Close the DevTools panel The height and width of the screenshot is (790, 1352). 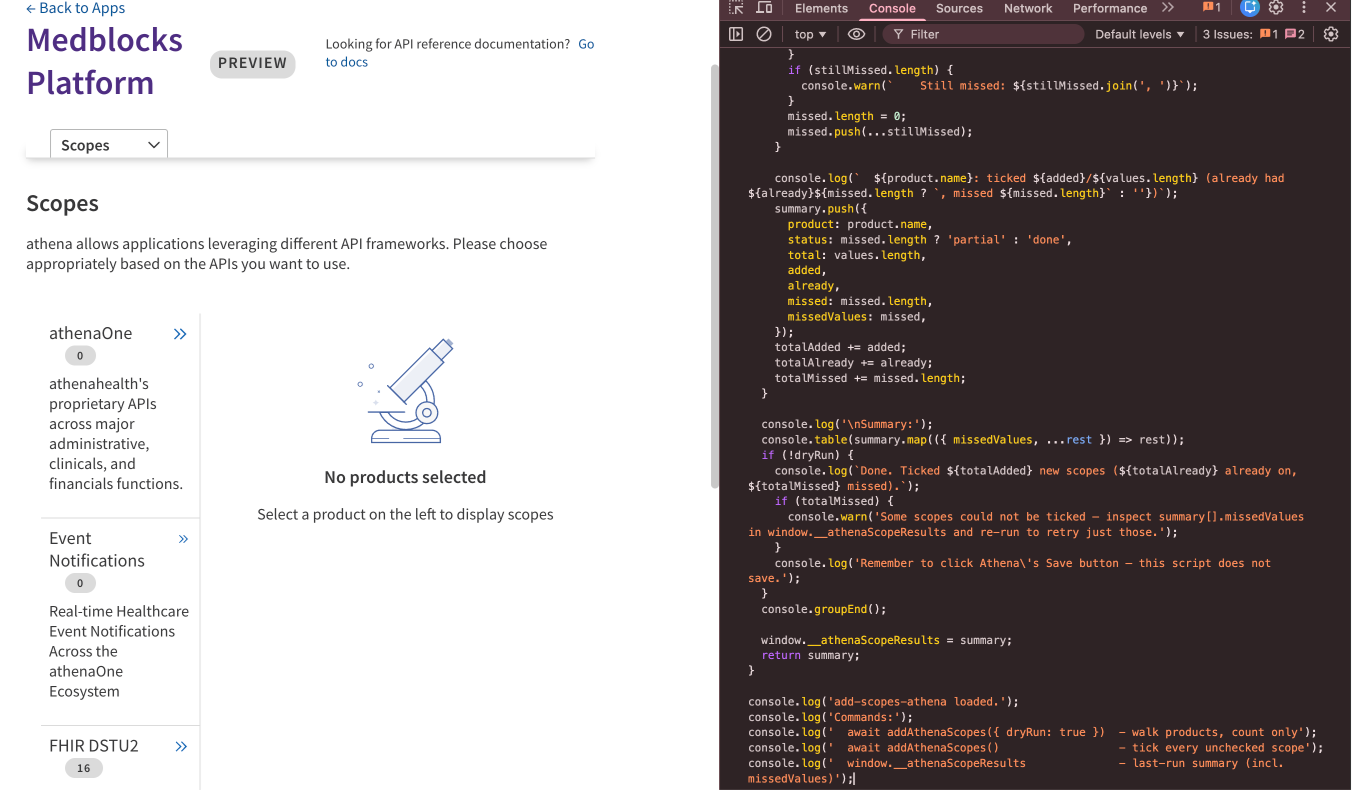coord(1331,8)
